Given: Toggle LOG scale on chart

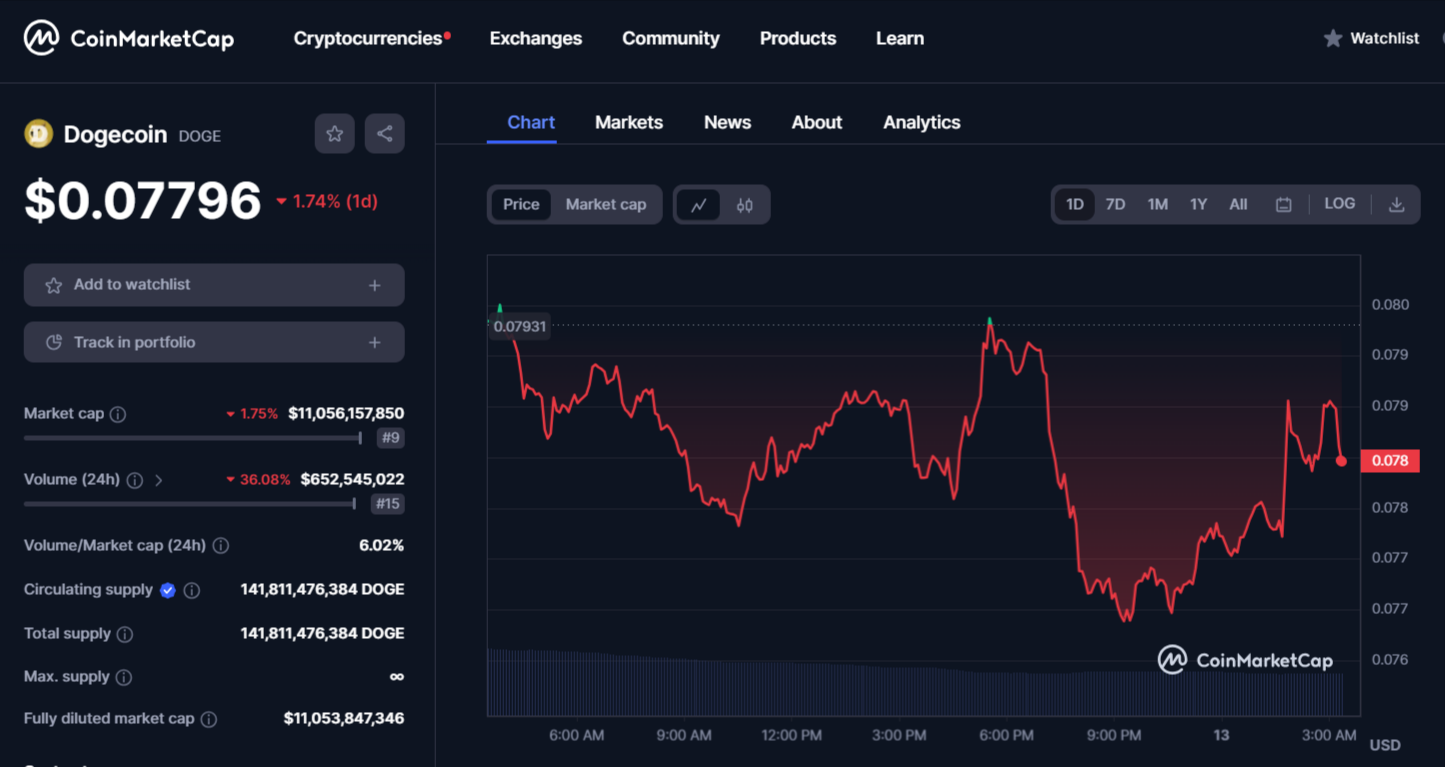Looking at the screenshot, I should (1340, 203).
